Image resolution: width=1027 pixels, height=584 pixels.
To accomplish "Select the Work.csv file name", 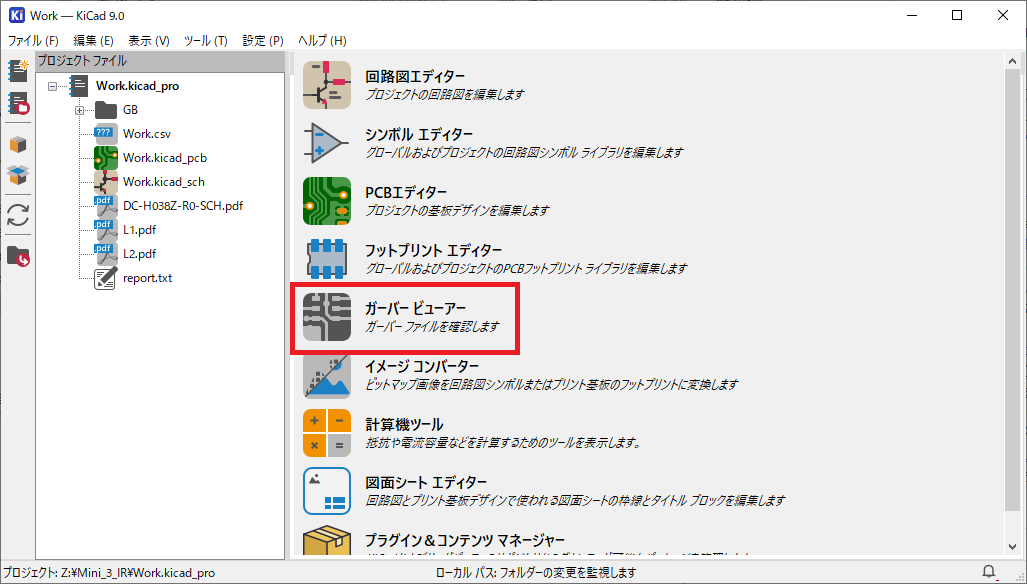I will point(147,134).
